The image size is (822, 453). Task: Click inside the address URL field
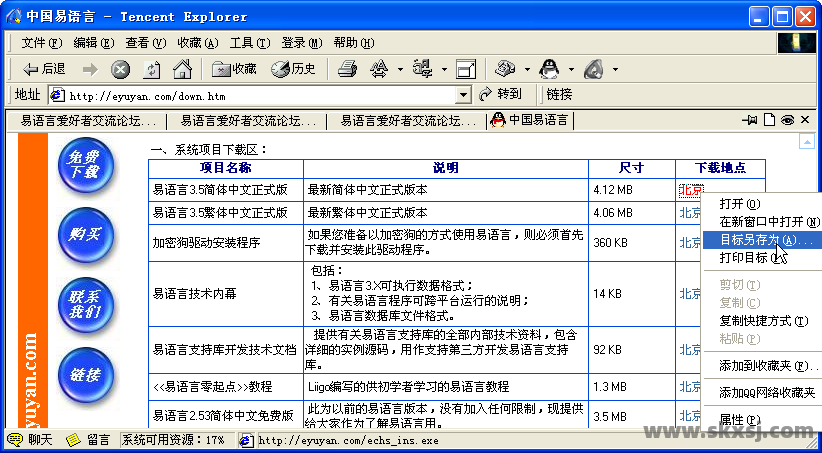click(260, 96)
